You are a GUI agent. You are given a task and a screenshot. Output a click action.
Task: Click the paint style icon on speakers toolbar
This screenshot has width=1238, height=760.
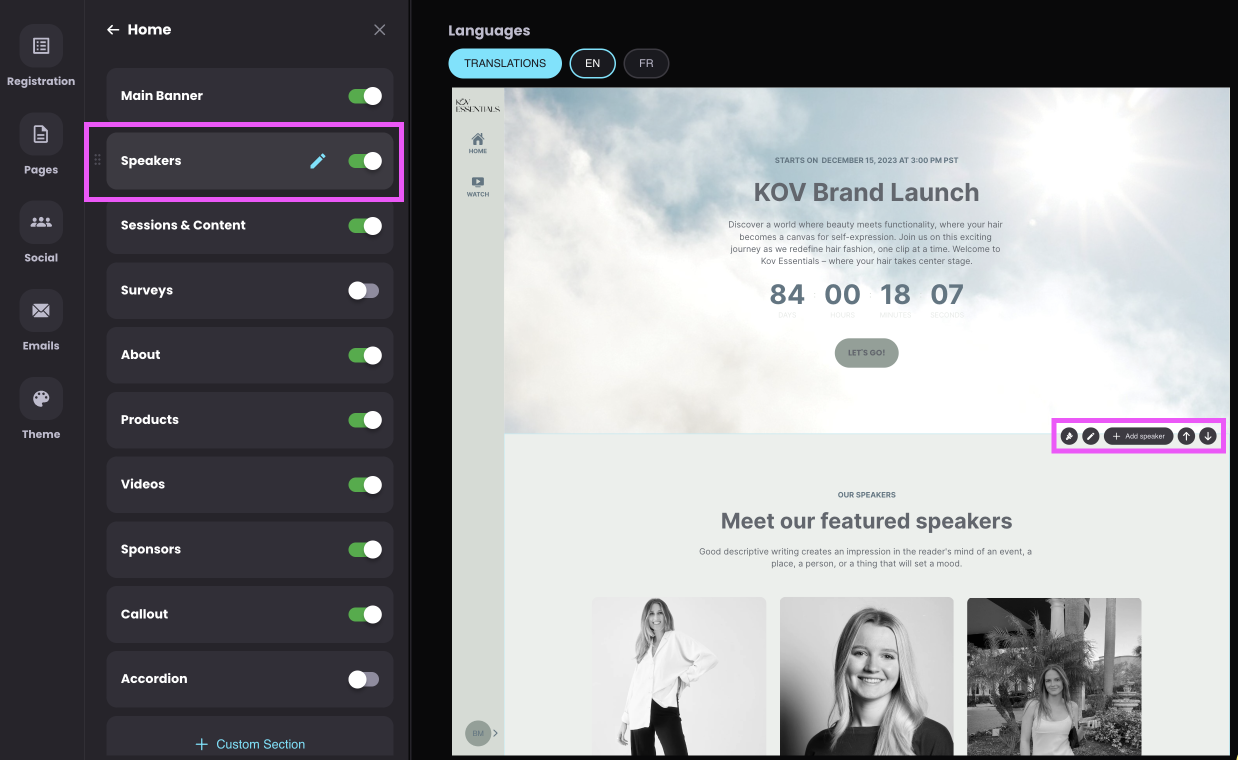pyautogui.click(x=1069, y=436)
